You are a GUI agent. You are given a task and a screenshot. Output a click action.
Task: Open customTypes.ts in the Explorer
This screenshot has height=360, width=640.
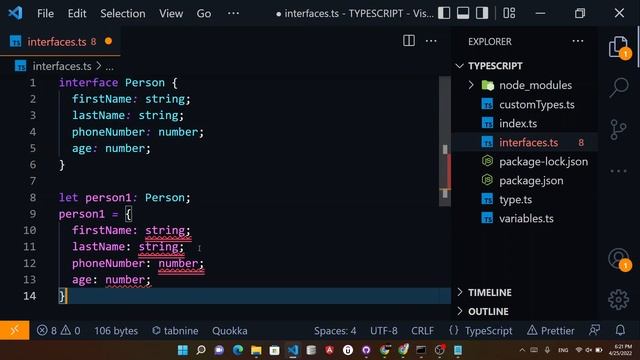536,104
